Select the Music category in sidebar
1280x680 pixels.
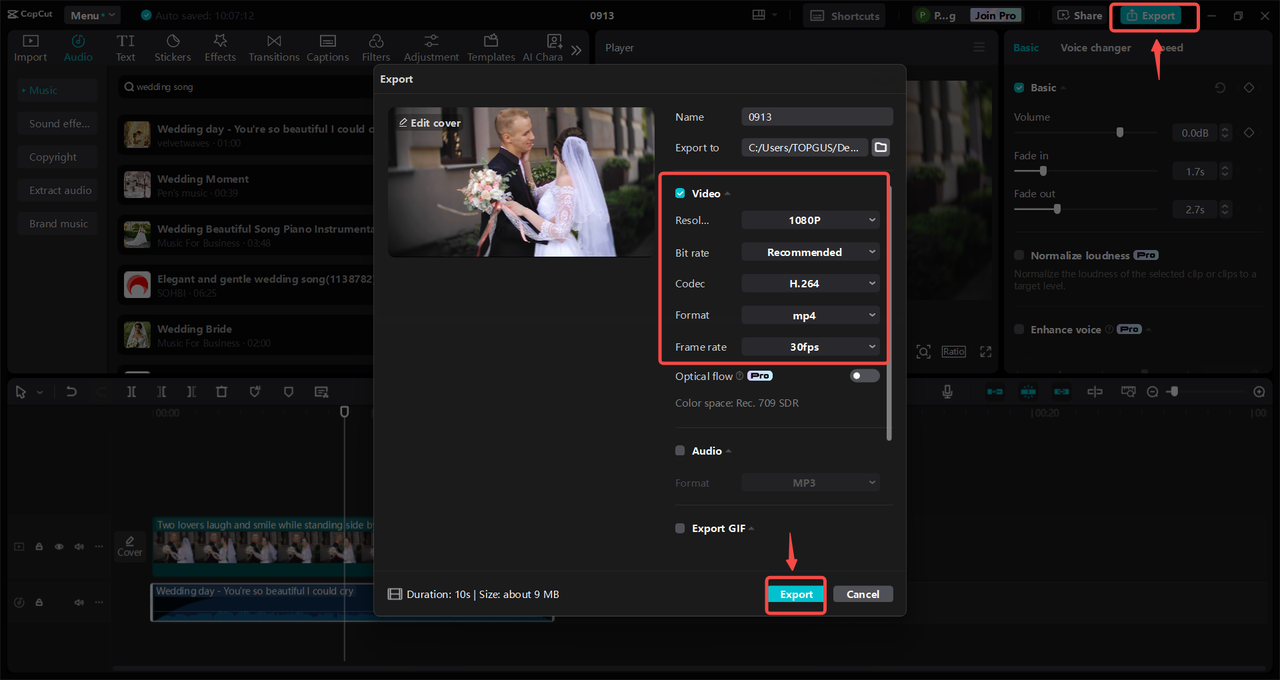(57, 90)
